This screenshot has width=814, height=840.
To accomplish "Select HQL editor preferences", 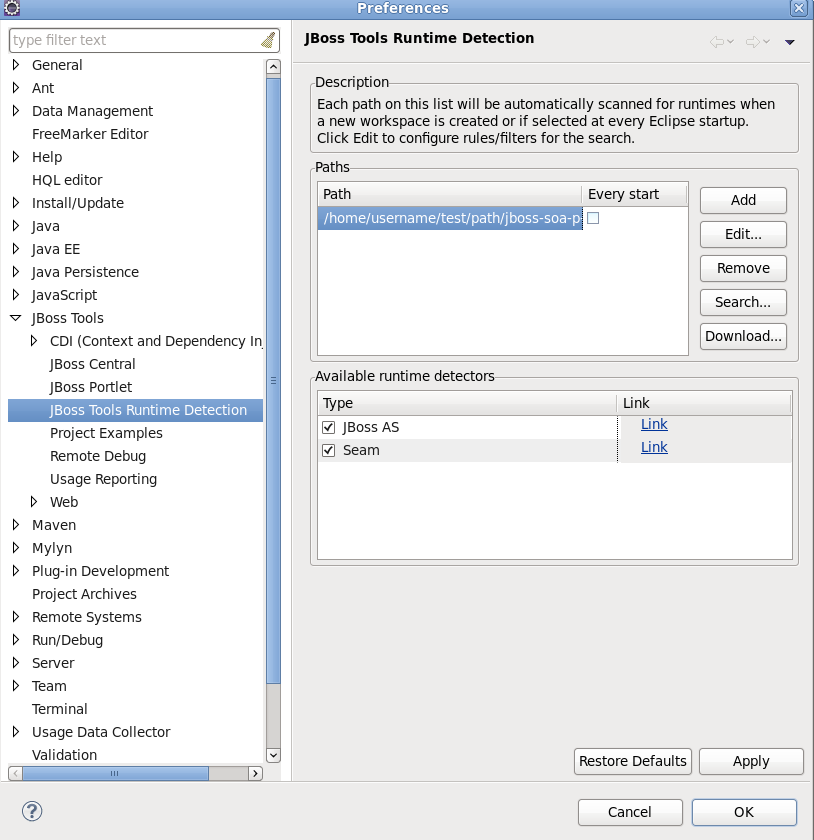I will tap(67, 180).
